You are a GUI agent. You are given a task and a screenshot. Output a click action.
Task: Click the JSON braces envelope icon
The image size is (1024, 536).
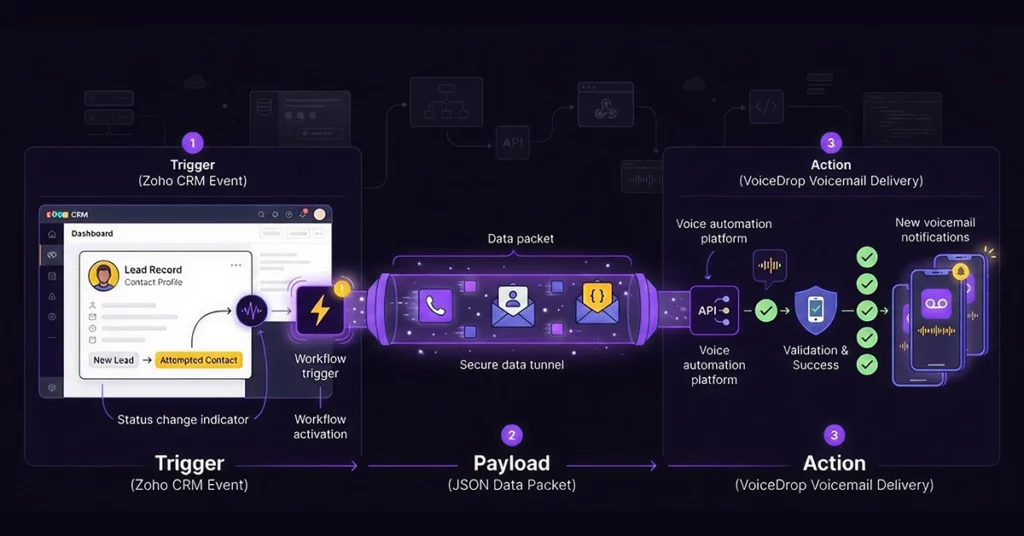click(597, 304)
